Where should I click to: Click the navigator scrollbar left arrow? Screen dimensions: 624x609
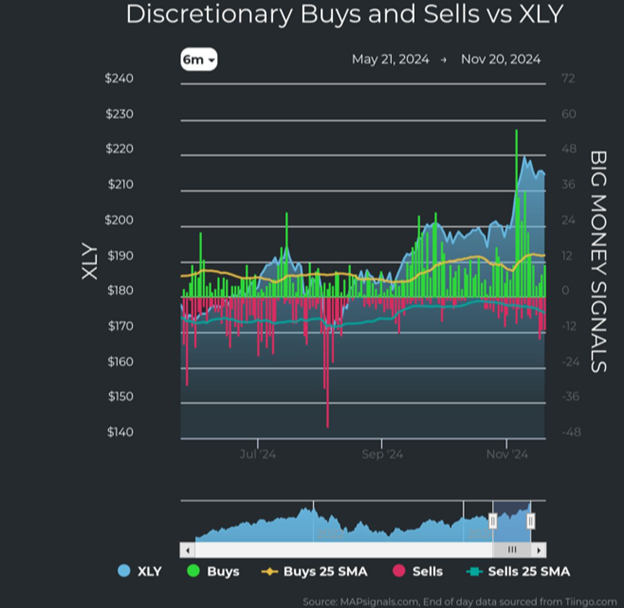click(x=186, y=549)
